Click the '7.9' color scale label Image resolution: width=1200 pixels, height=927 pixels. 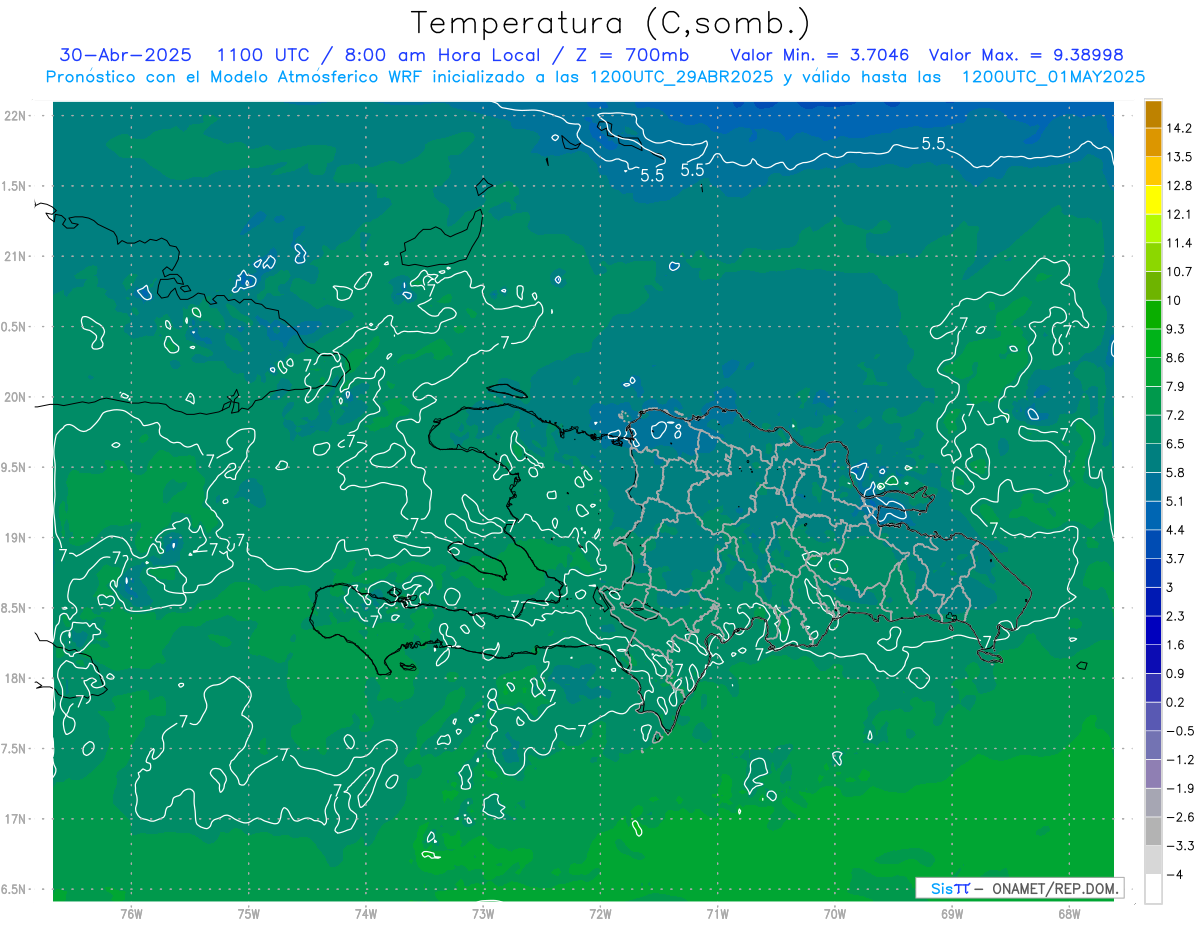(1176, 387)
